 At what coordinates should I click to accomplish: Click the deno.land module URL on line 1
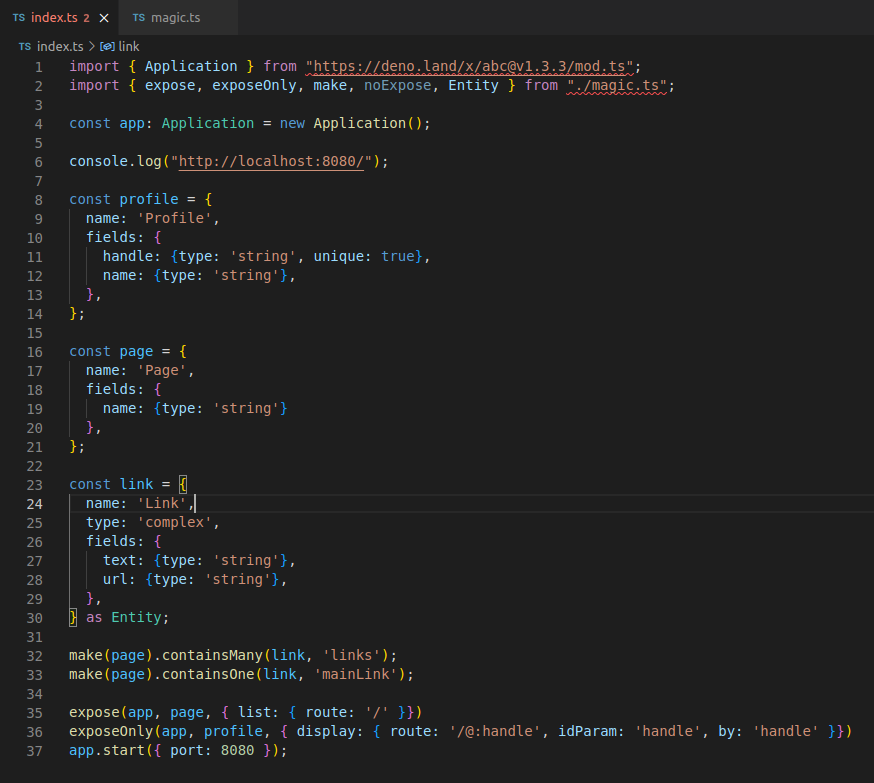pyautogui.click(x=470, y=66)
